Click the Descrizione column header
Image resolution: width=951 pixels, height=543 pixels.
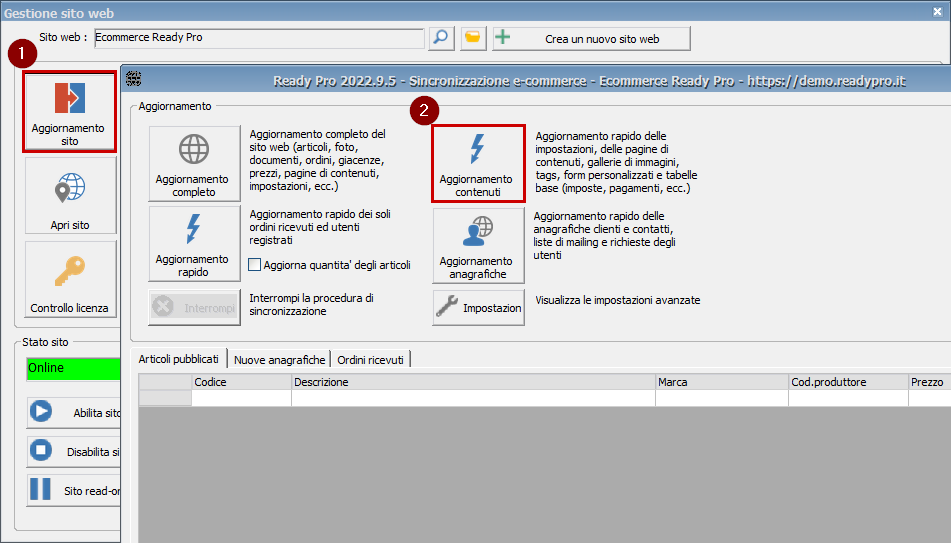473,382
